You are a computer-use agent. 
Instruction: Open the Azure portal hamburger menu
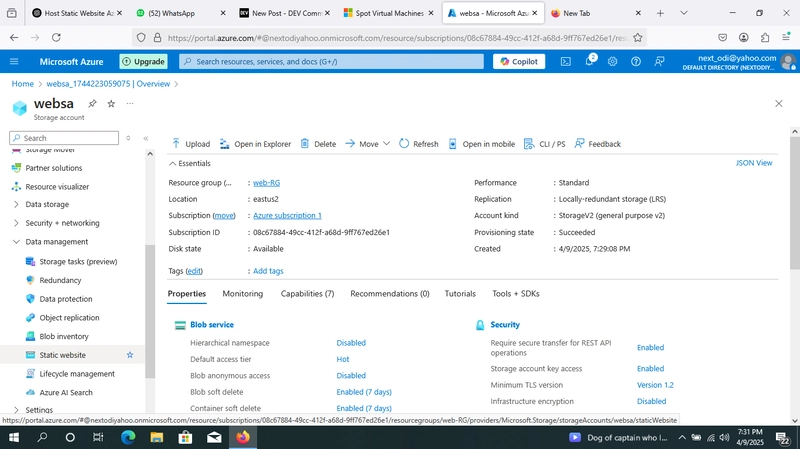coord(14,61)
